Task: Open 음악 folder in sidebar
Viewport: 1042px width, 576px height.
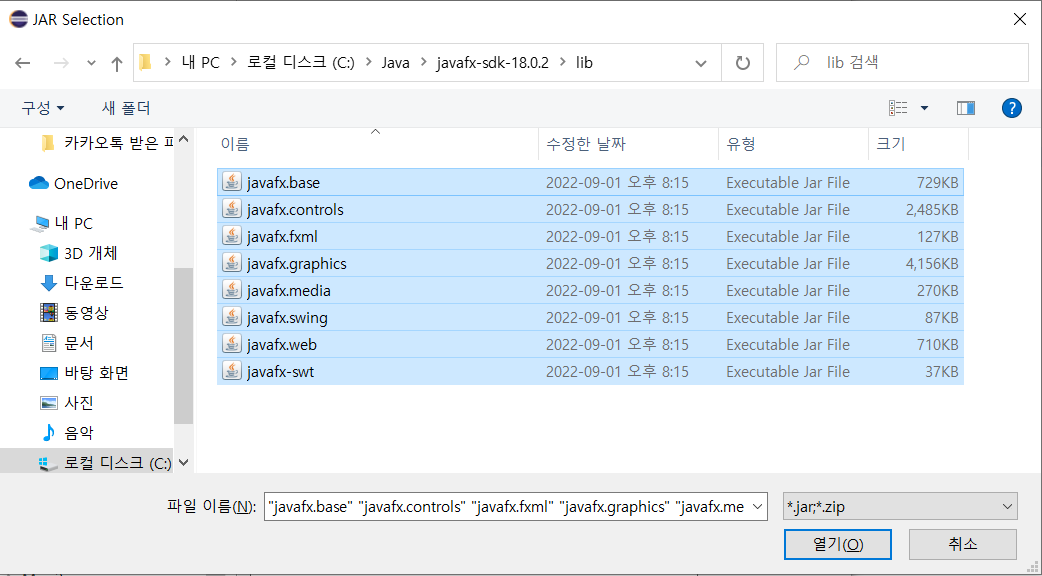Action: (66, 433)
